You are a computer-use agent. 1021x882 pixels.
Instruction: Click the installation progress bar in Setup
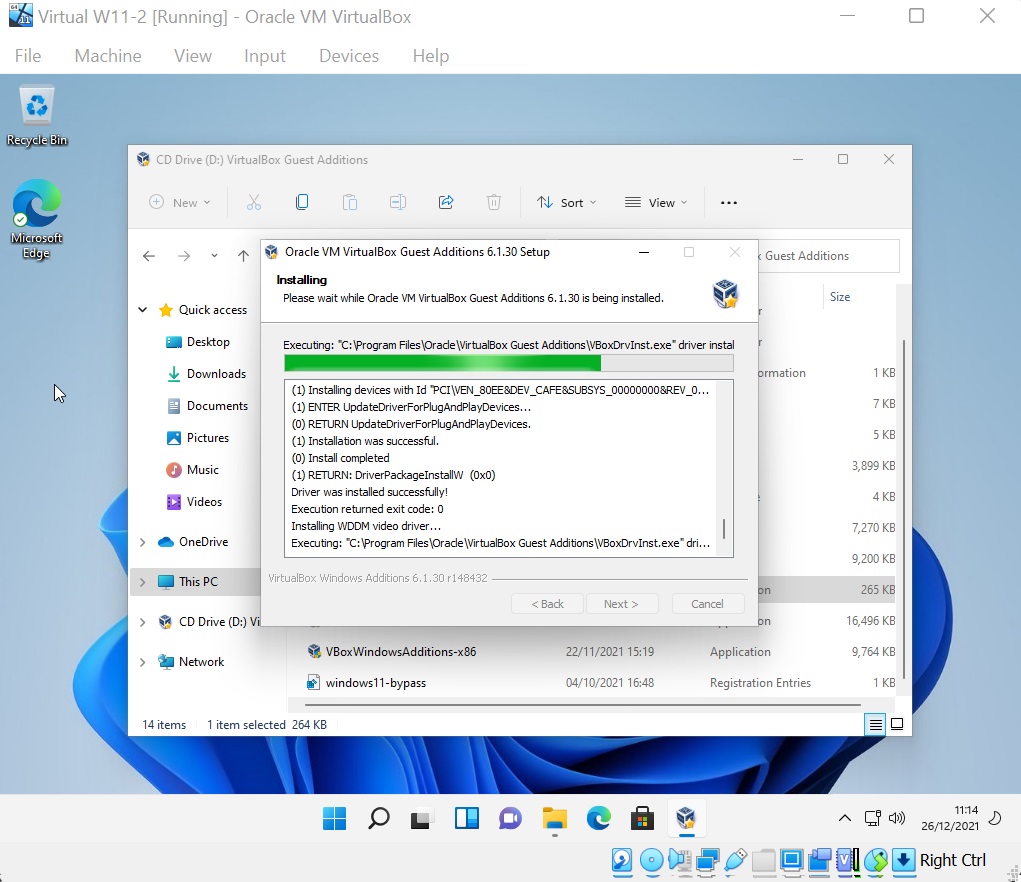coord(509,363)
